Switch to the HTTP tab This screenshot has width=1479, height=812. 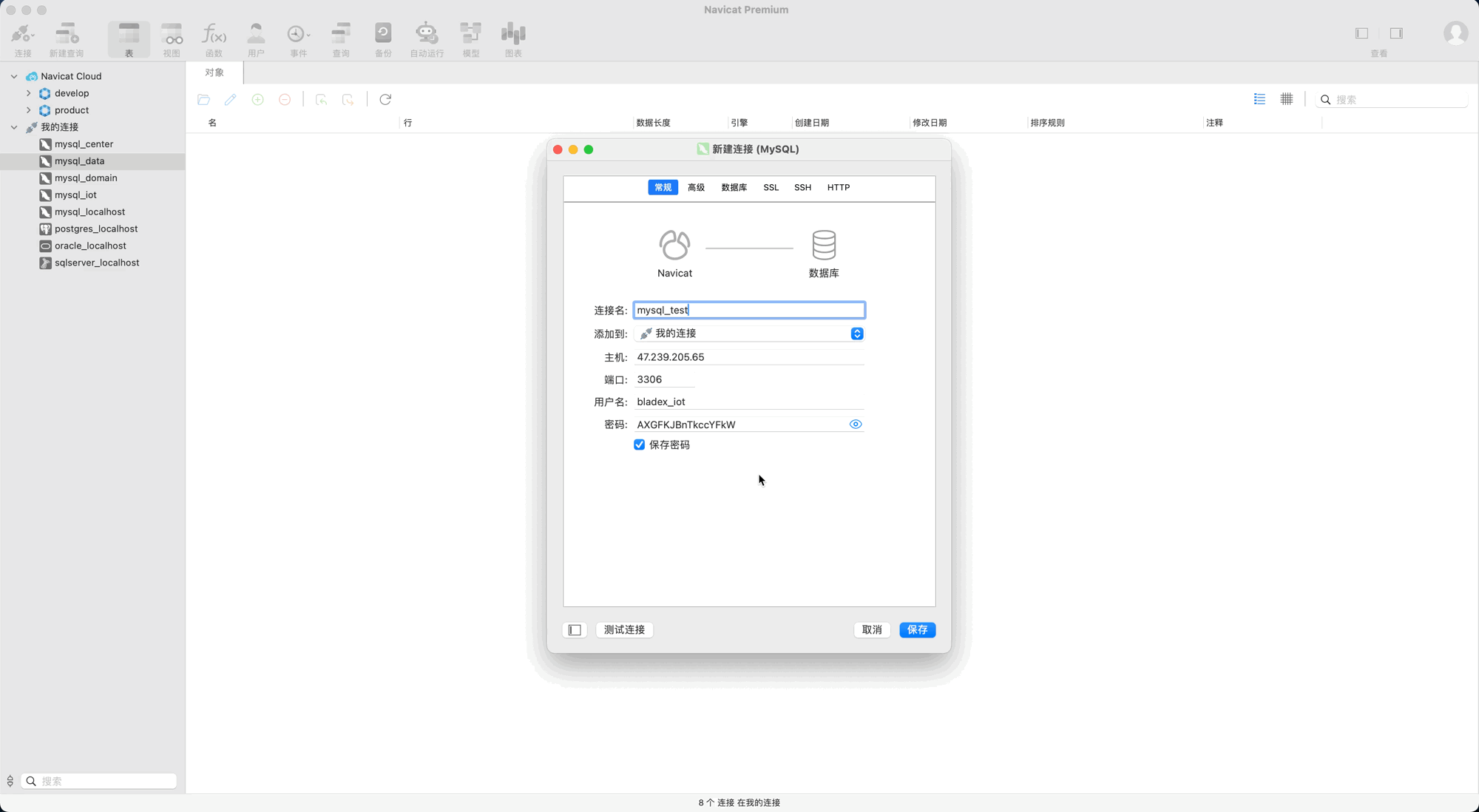coord(838,187)
